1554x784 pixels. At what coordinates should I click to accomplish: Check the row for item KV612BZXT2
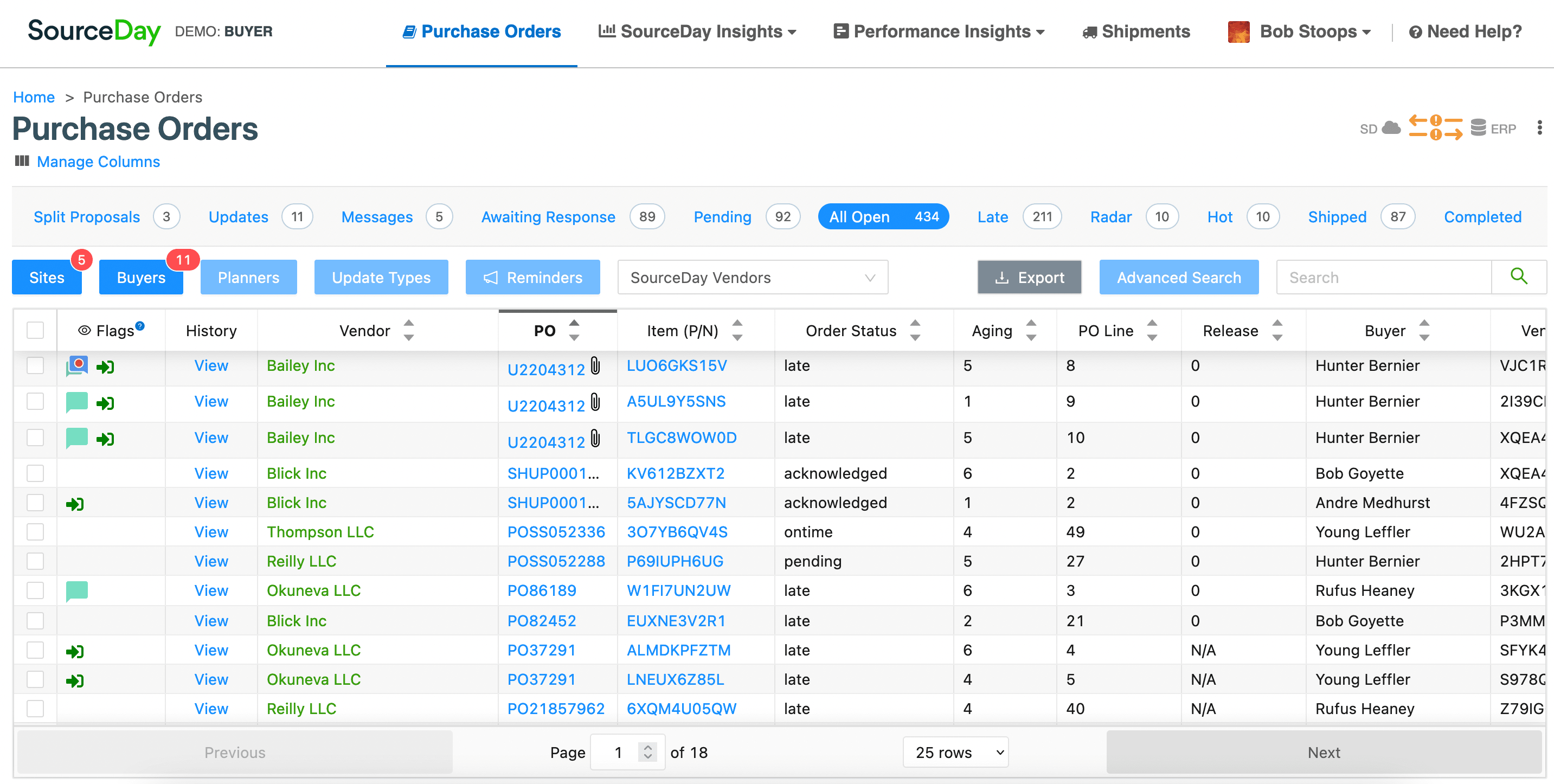click(36, 473)
